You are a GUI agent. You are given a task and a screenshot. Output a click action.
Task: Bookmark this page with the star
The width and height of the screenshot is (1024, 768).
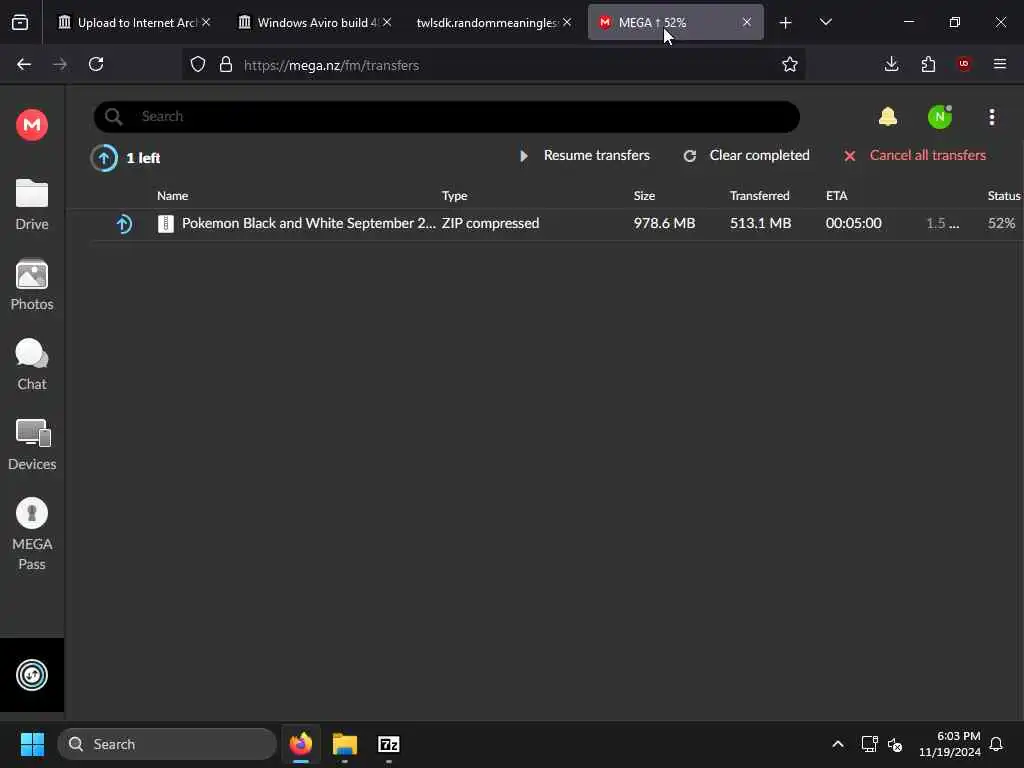point(790,64)
